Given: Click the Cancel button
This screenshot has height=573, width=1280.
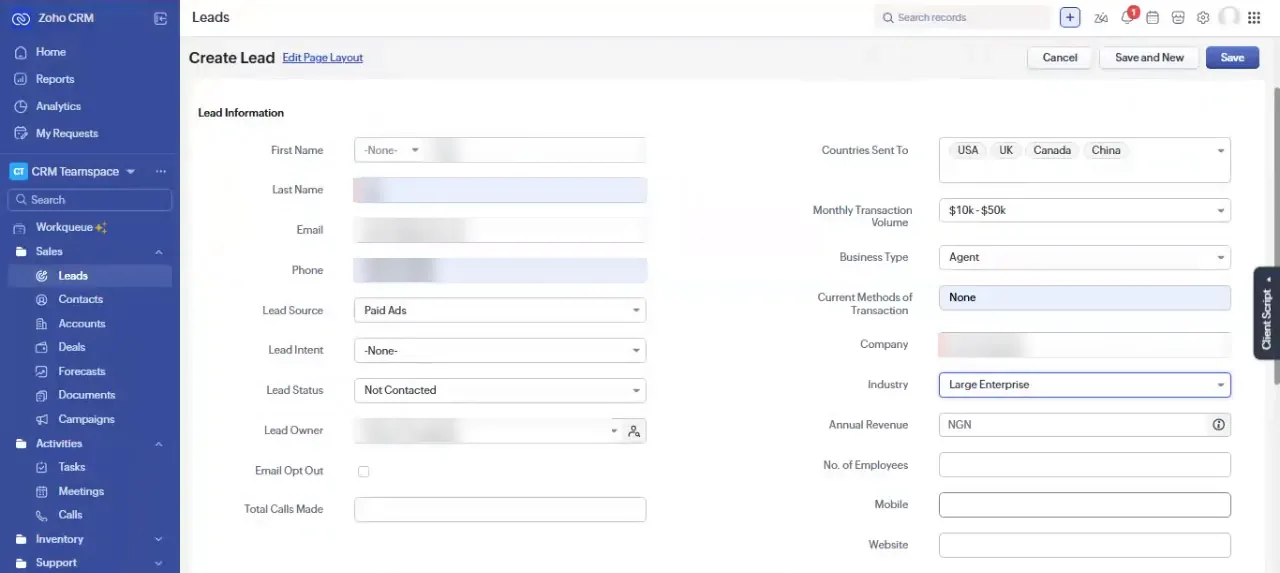Looking at the screenshot, I should click(x=1060, y=58).
